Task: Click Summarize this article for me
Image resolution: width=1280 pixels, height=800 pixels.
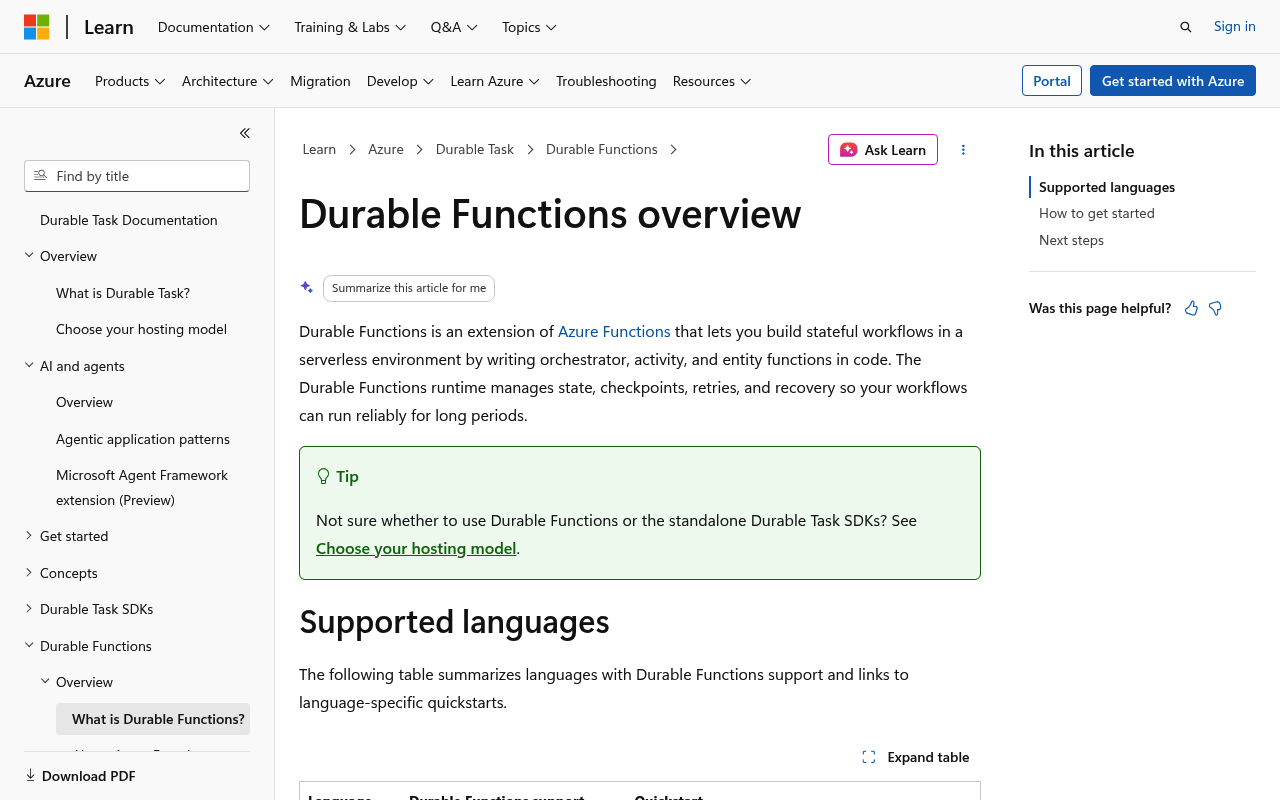Action: [409, 288]
